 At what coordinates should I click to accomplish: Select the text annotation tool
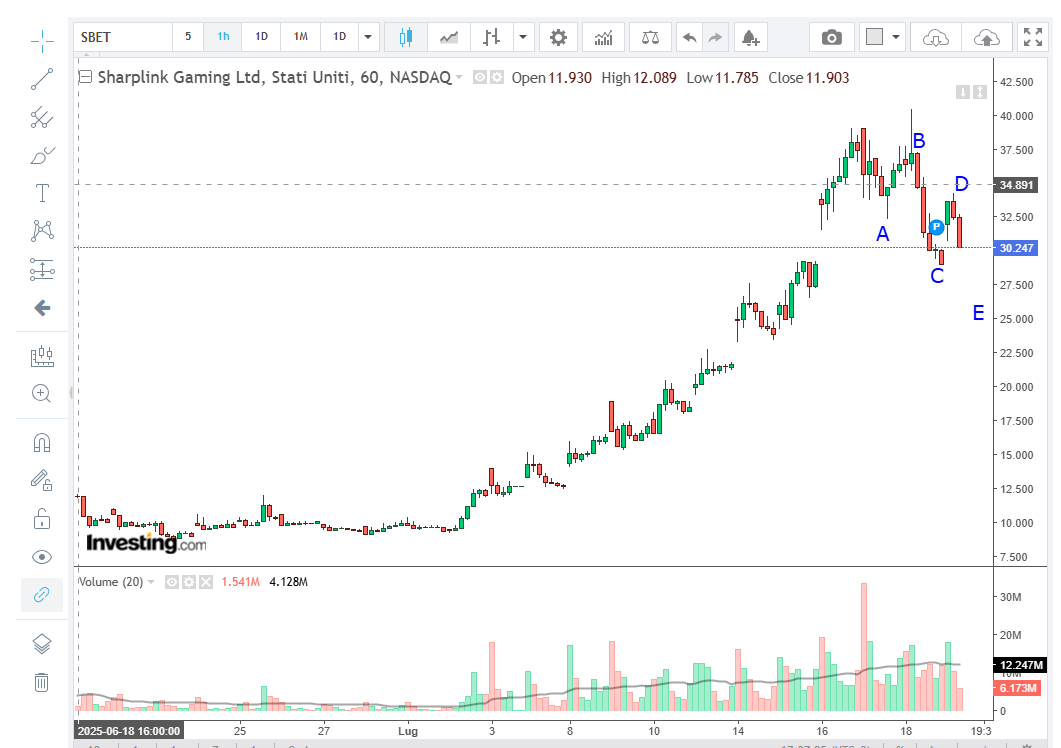pyautogui.click(x=42, y=194)
